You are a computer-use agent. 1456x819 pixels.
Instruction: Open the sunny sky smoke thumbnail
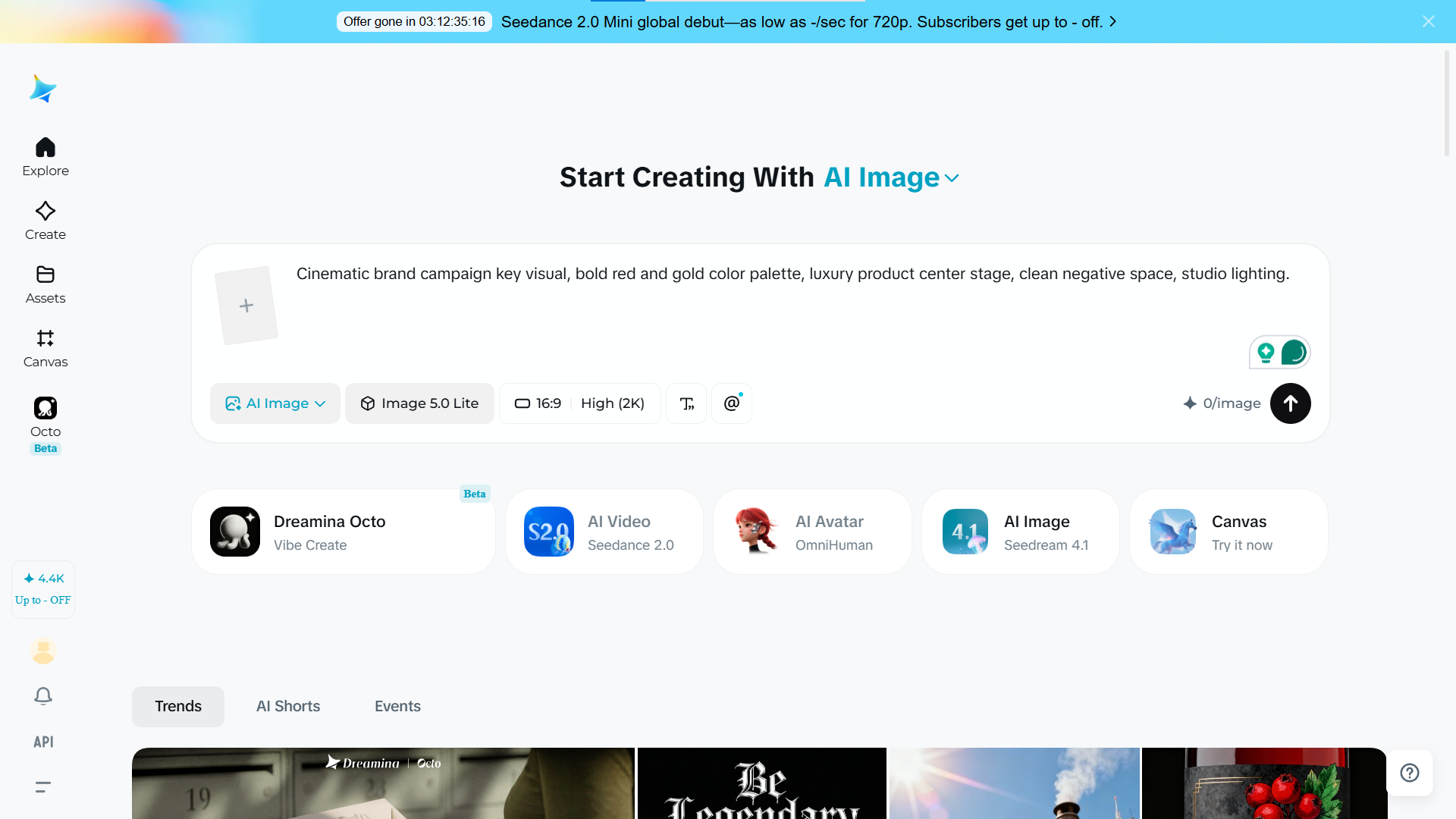coord(1015,783)
